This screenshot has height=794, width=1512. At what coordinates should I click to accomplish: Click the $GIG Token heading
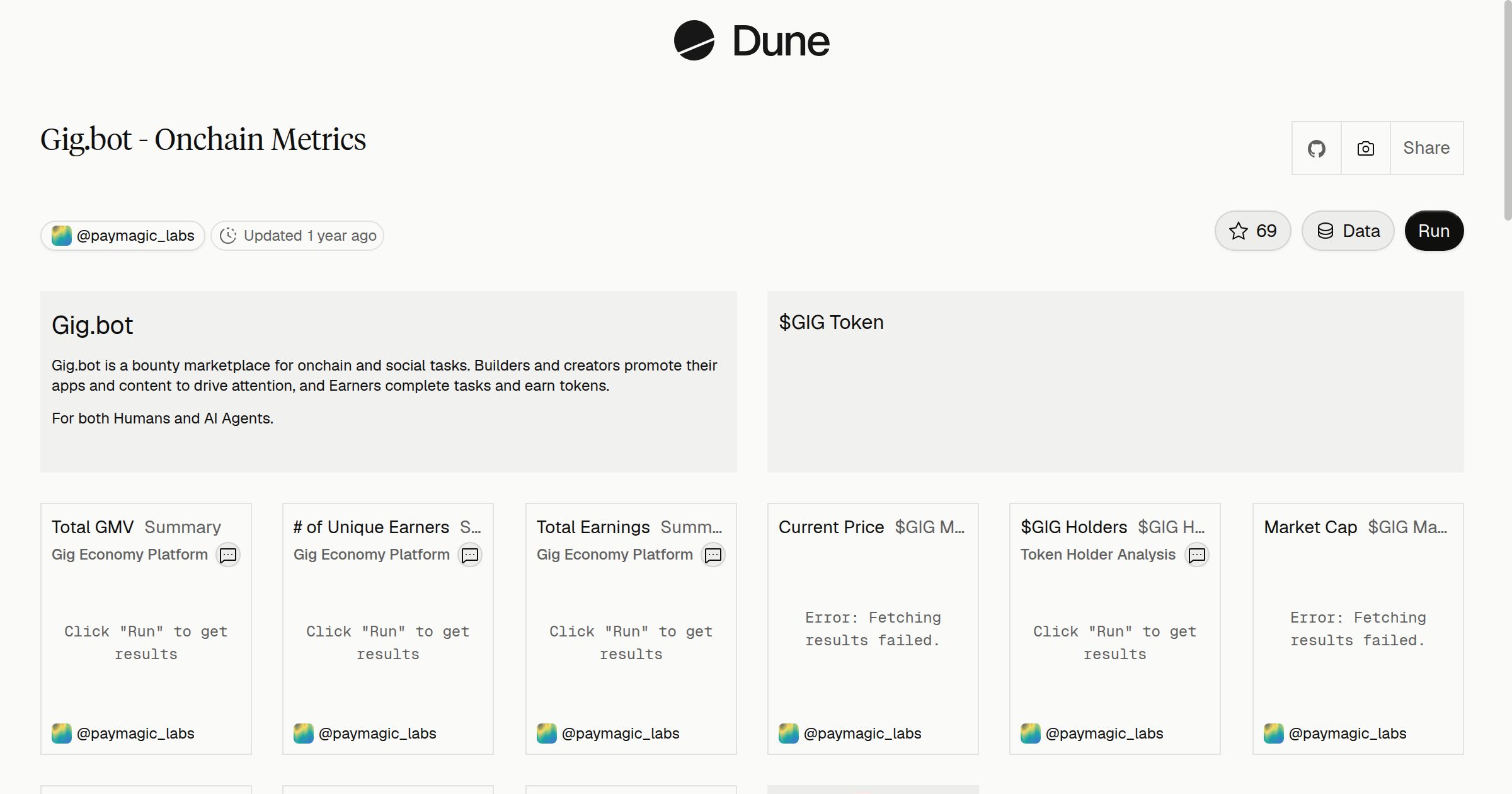(831, 322)
